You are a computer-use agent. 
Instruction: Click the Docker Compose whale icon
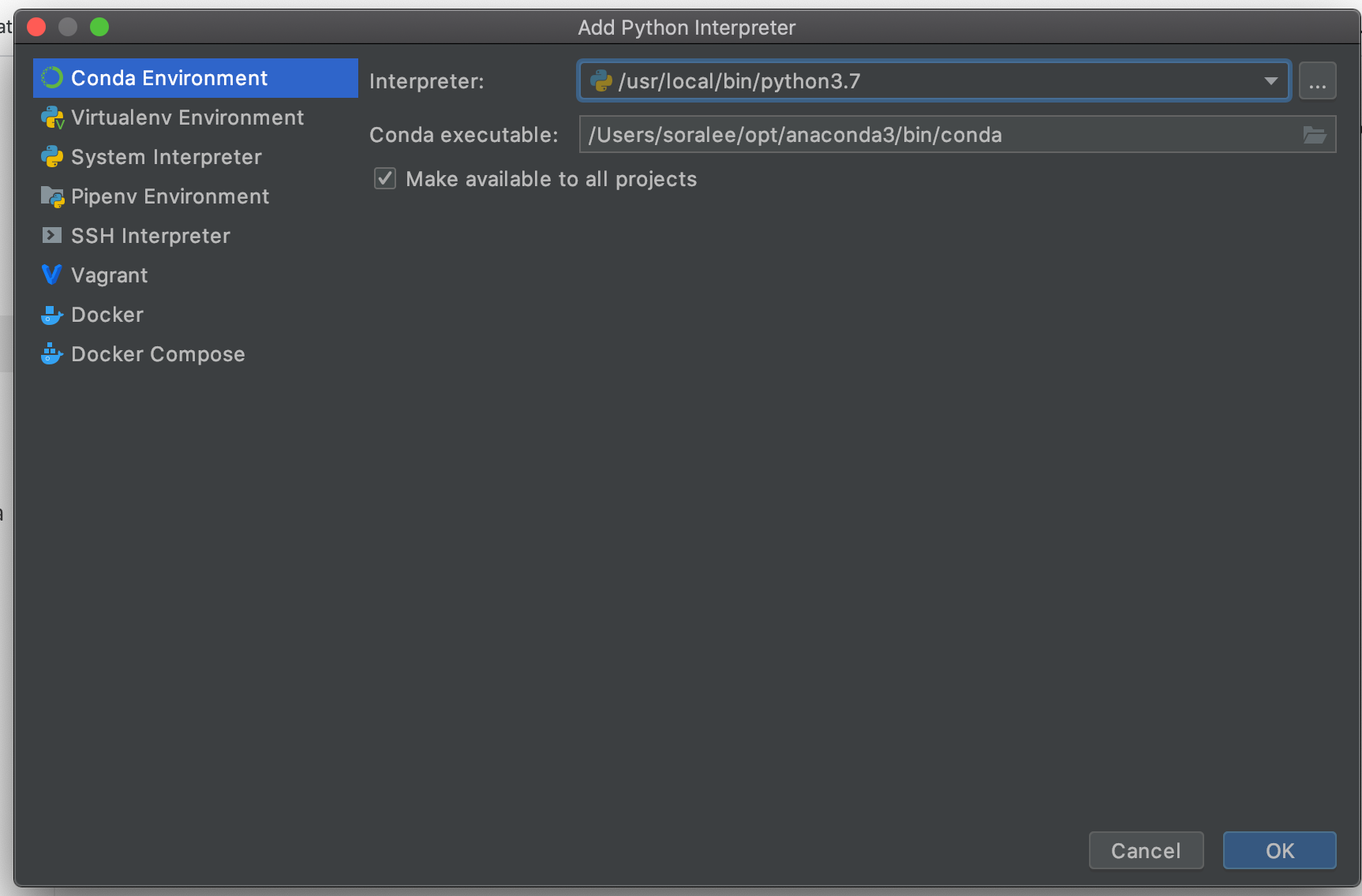52,353
